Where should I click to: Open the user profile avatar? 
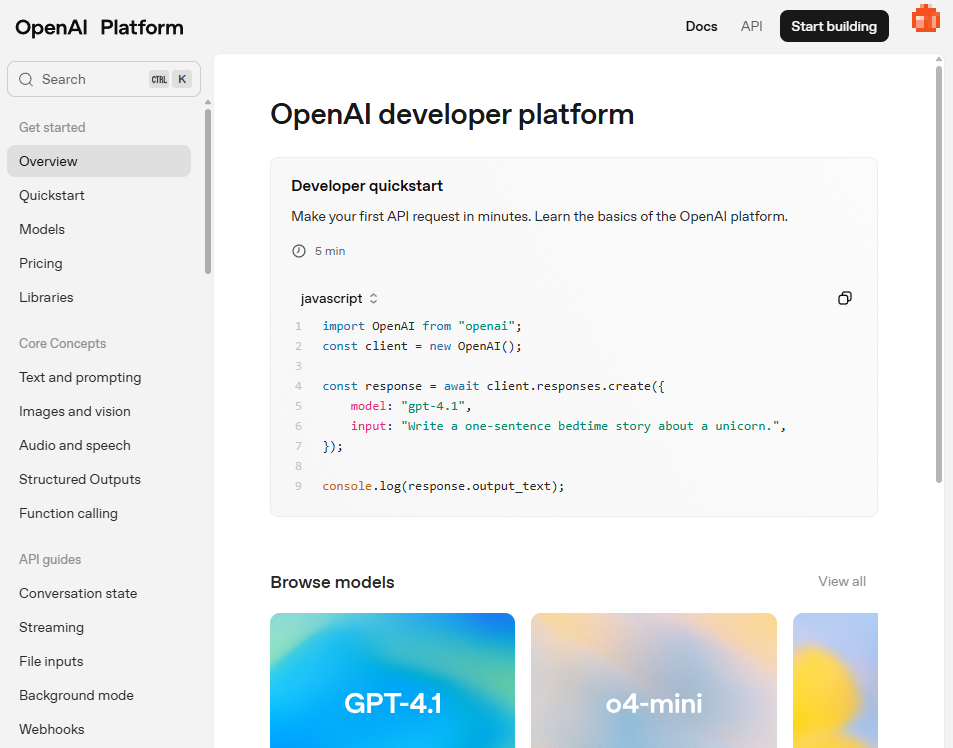point(925,18)
